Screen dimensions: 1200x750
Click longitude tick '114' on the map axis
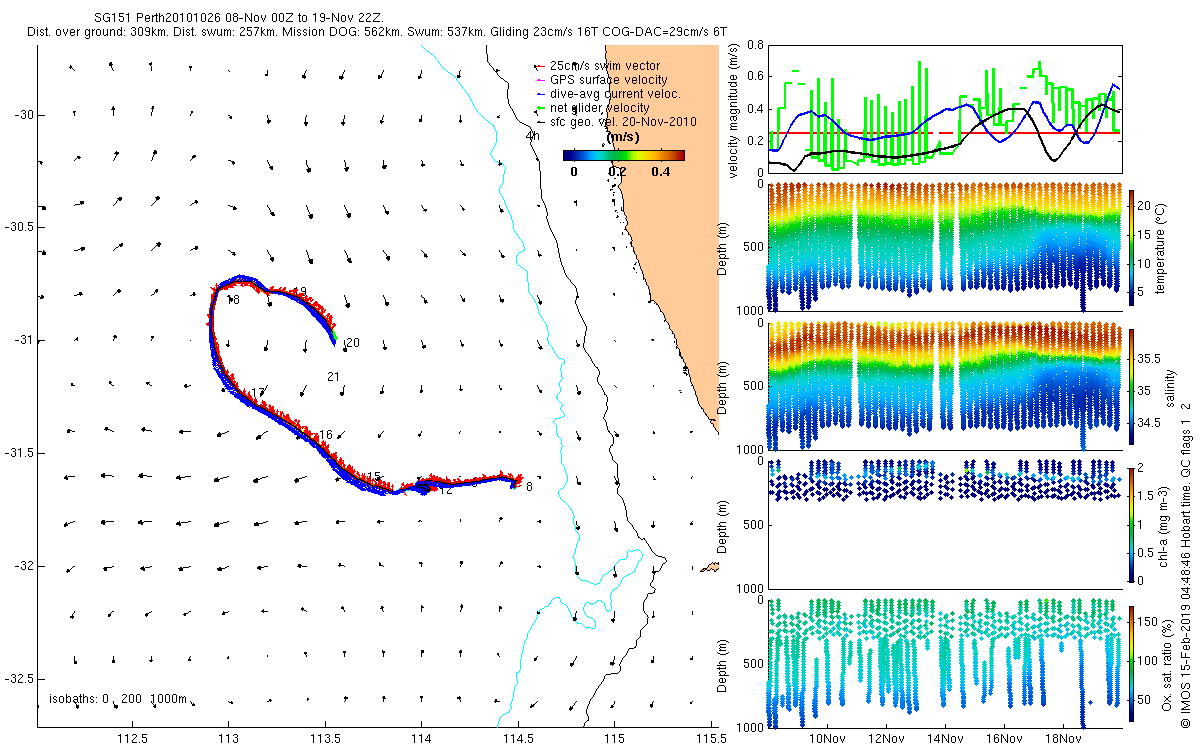422,739
